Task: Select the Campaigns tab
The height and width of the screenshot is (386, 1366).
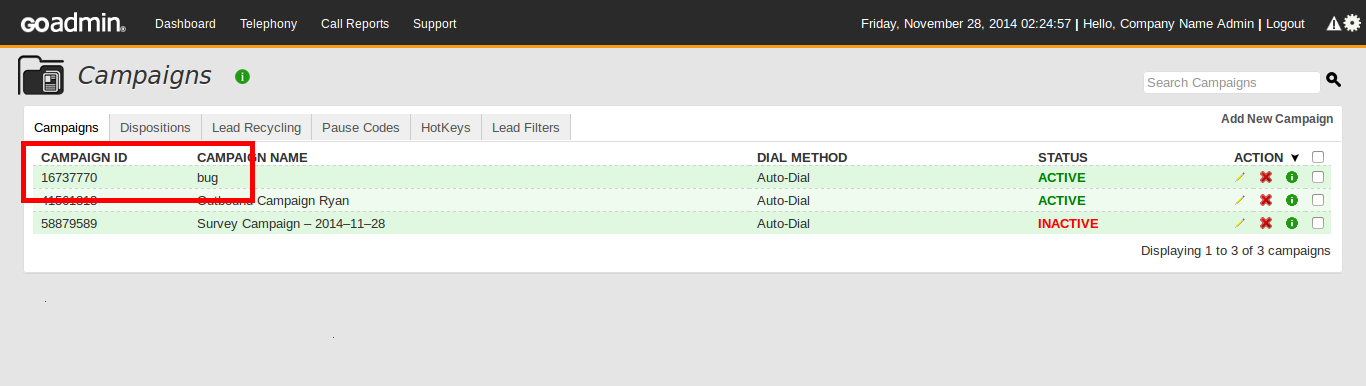Action: [x=66, y=127]
